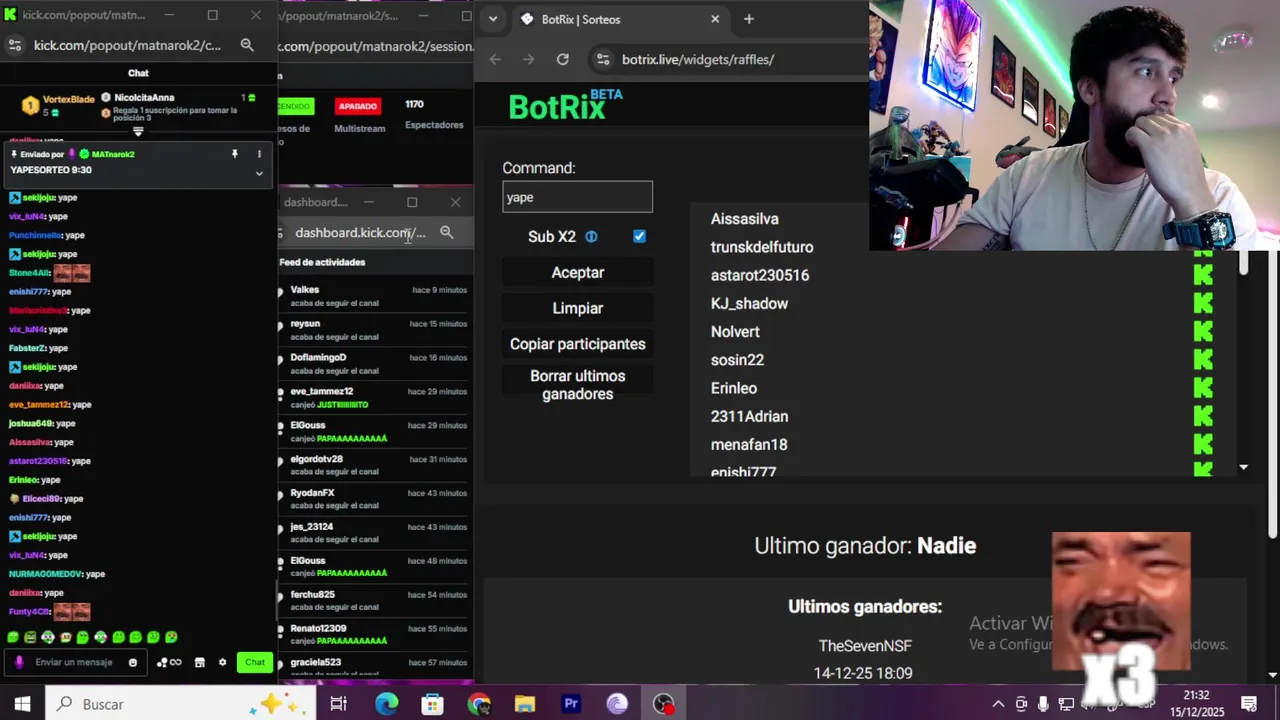Image resolution: width=1280 pixels, height=720 pixels.
Task: Open the chat shop icon
Action: 199,662
